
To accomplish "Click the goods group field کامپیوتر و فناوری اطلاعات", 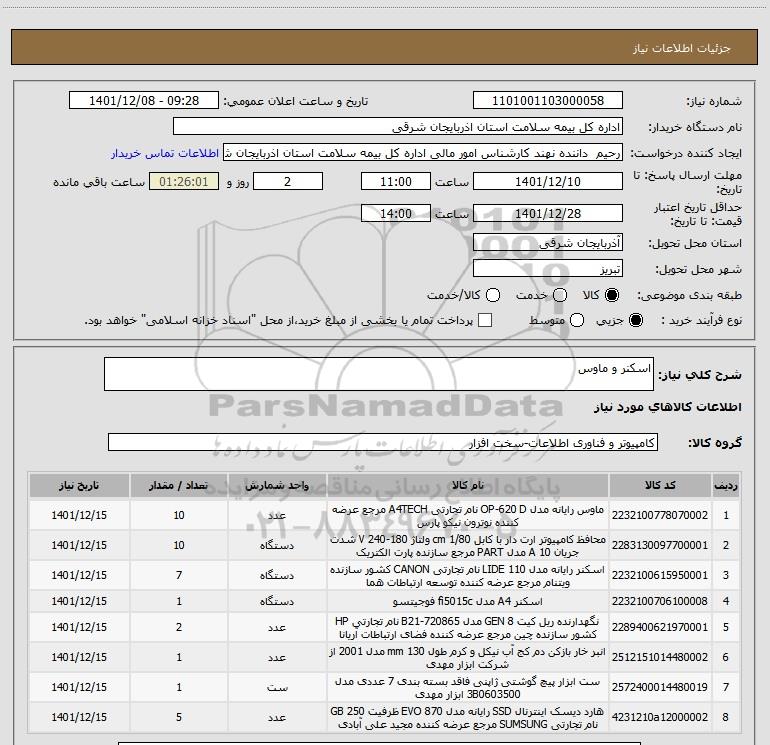I will click(x=383, y=442).
